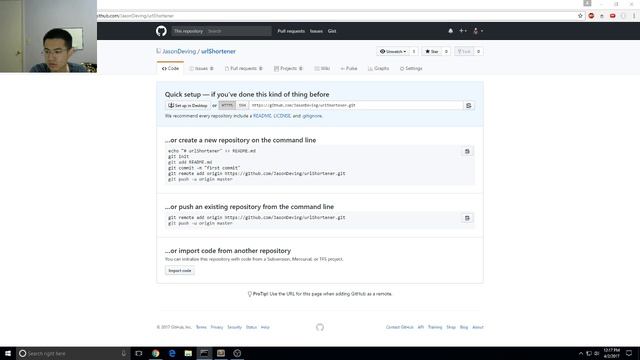Click the repository clone URL field
Screen dimensions: 640x360
356,105
